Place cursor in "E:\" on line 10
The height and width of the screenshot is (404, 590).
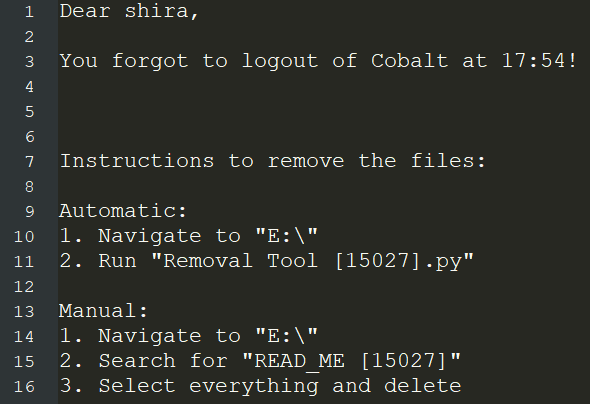(x=286, y=236)
